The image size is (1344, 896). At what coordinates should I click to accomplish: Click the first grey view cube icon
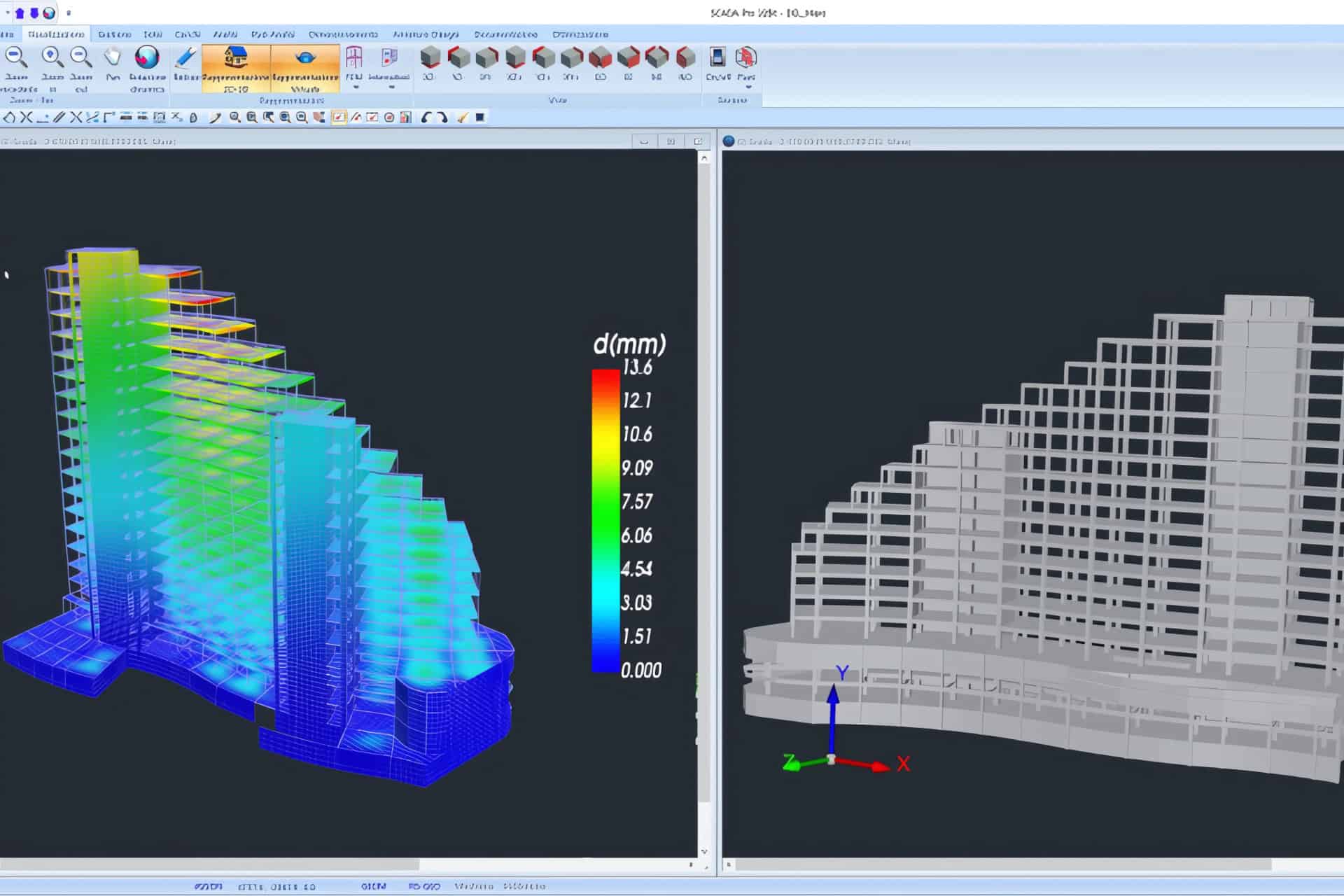[430, 57]
